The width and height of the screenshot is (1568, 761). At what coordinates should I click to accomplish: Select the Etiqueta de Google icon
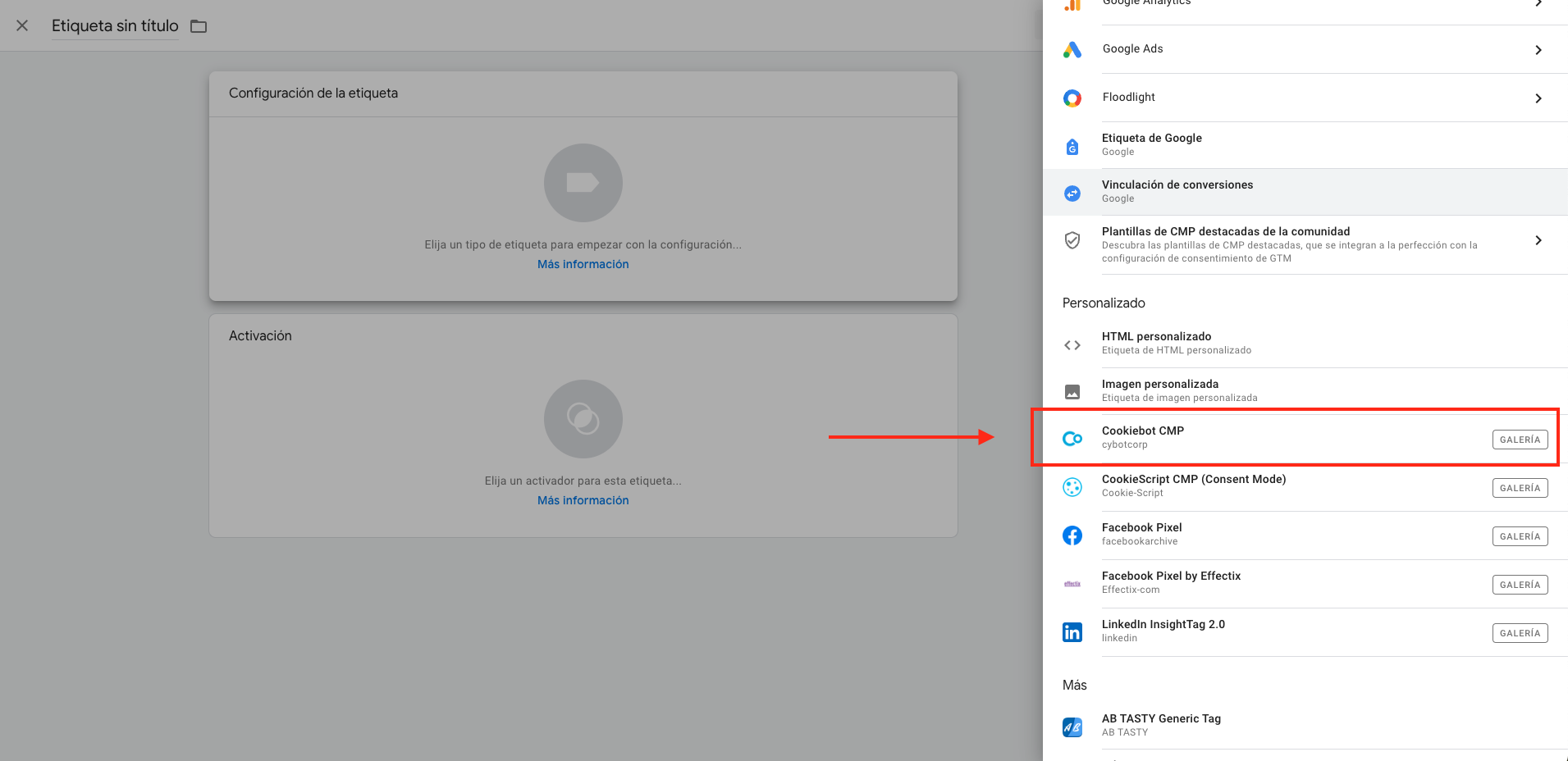pos(1072,146)
